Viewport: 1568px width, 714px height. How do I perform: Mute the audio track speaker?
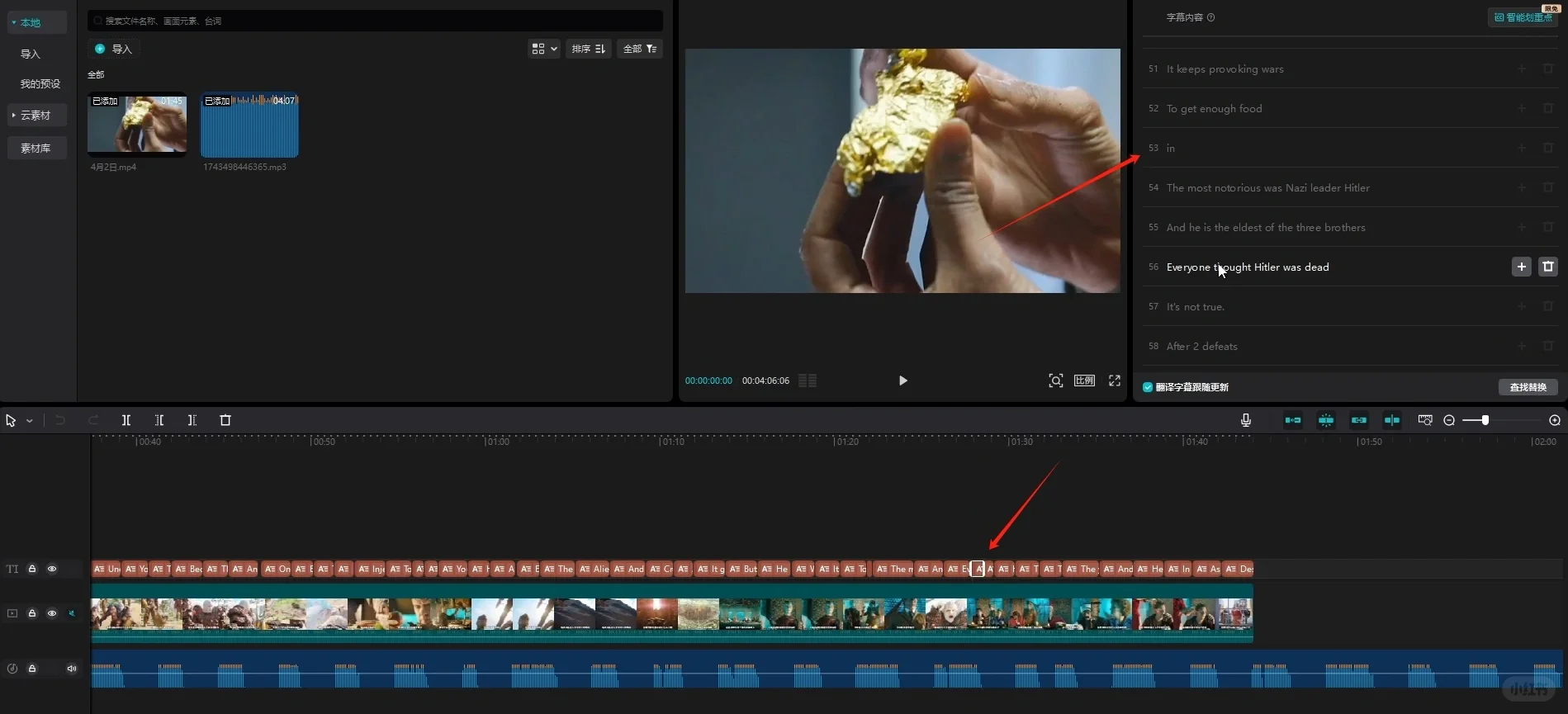pyautogui.click(x=72, y=669)
